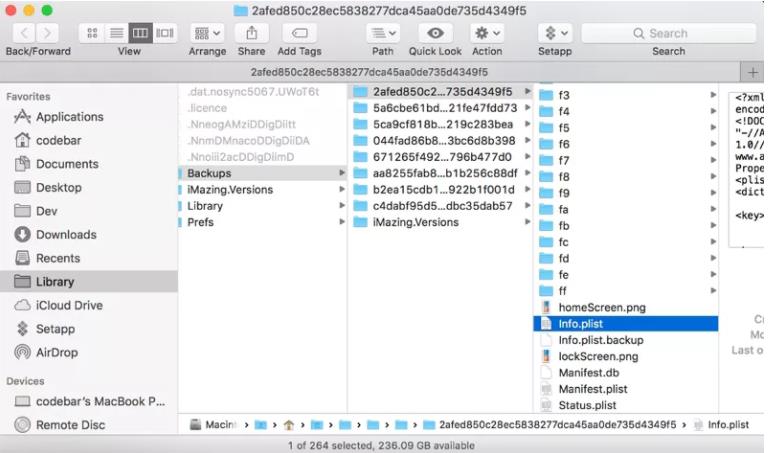
Task: Click the Forward navigation arrow
Action: (x=48, y=33)
